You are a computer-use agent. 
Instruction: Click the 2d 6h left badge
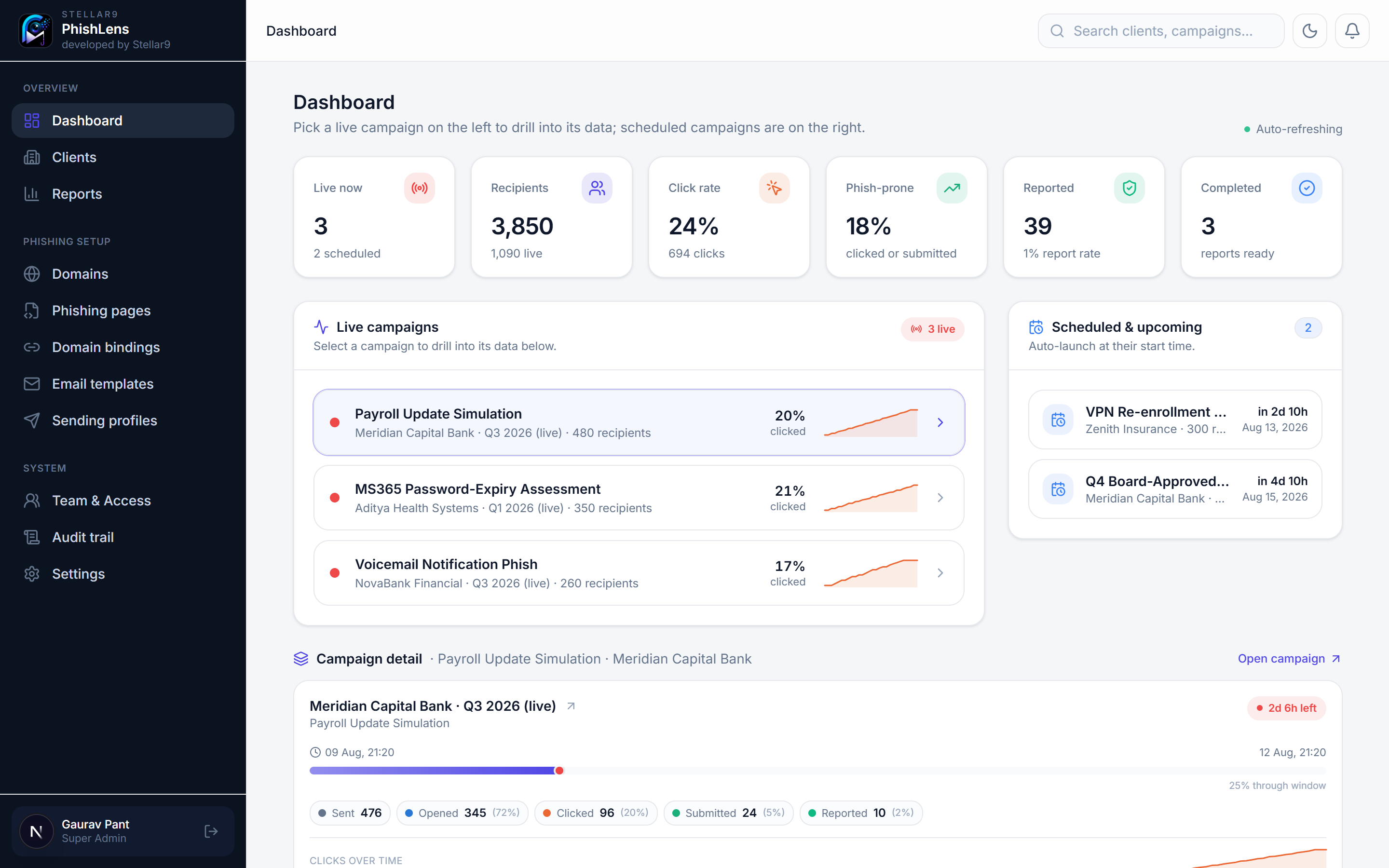(x=1286, y=708)
